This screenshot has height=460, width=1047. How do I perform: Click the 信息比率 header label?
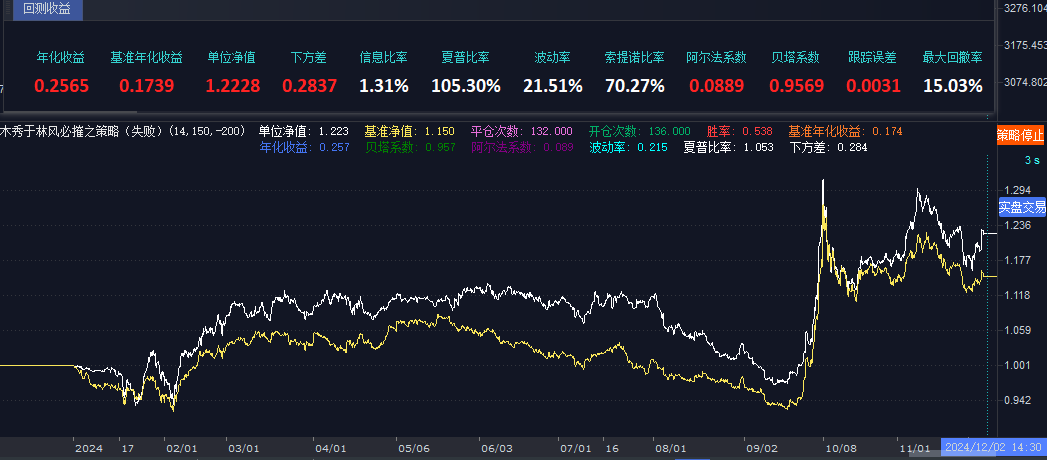pos(383,57)
